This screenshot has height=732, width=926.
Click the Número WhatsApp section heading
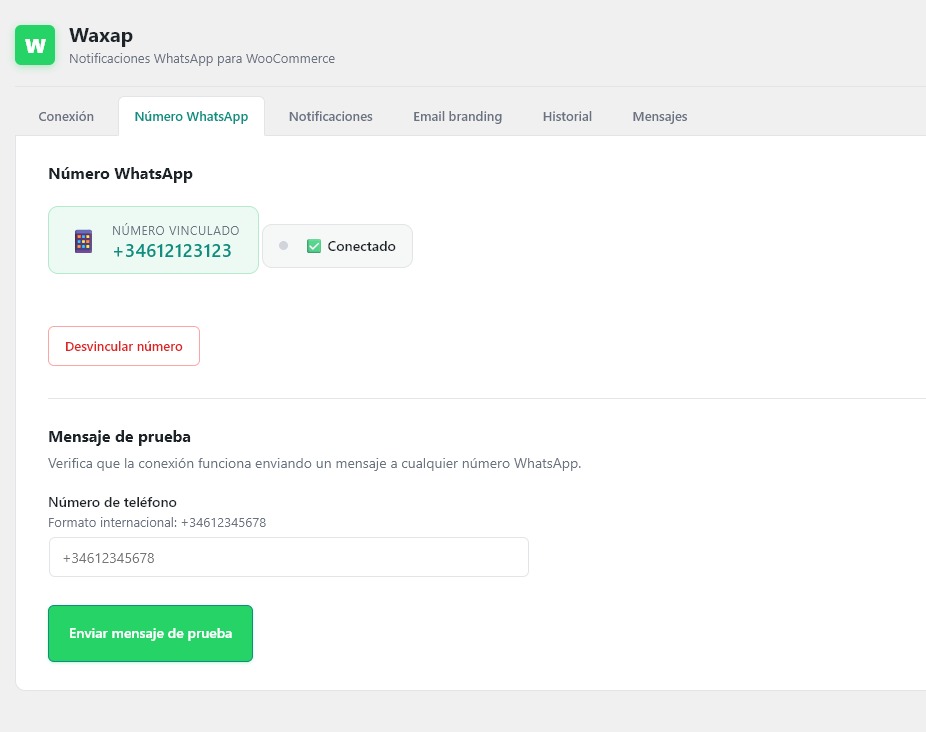click(x=120, y=174)
